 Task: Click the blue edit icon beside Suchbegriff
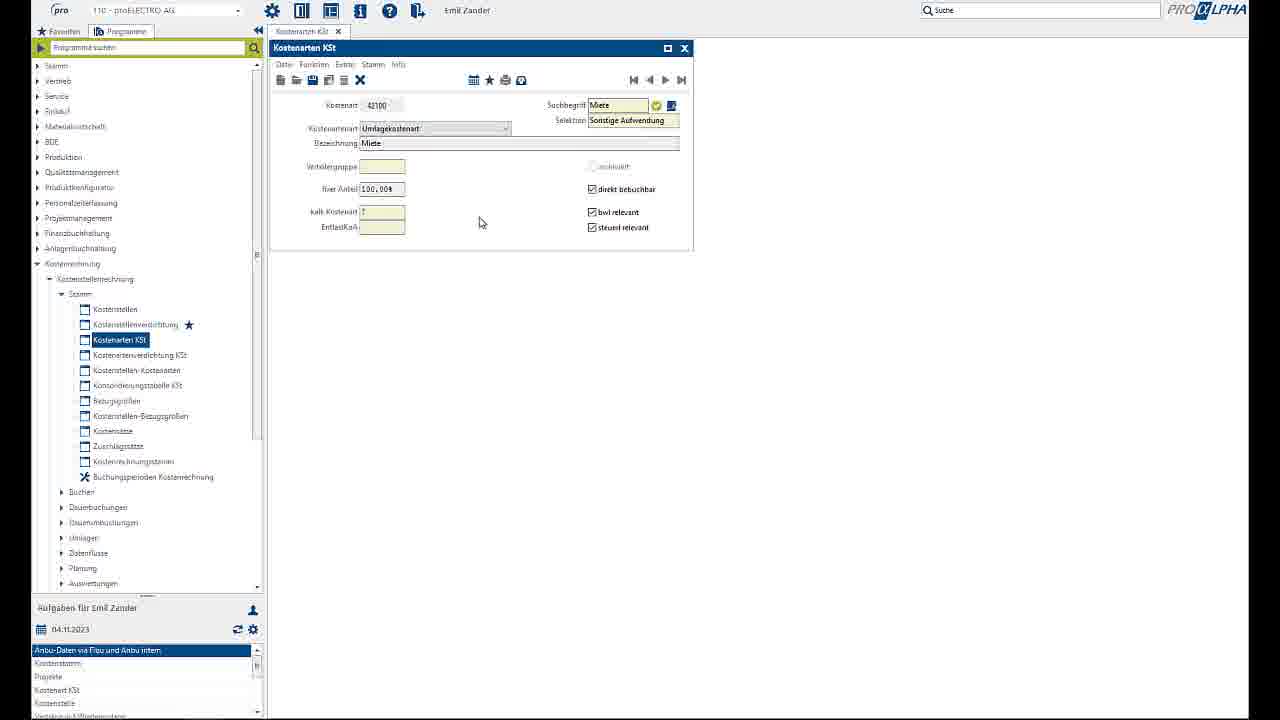coord(672,105)
